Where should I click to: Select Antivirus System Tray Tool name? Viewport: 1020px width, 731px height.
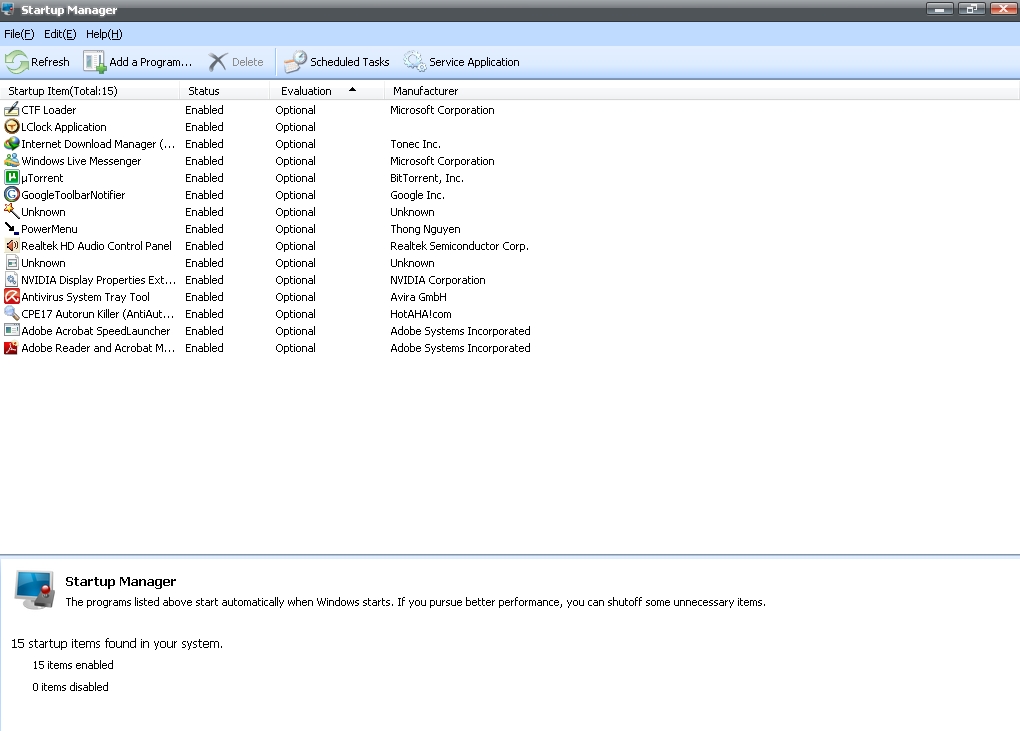[x=85, y=297]
